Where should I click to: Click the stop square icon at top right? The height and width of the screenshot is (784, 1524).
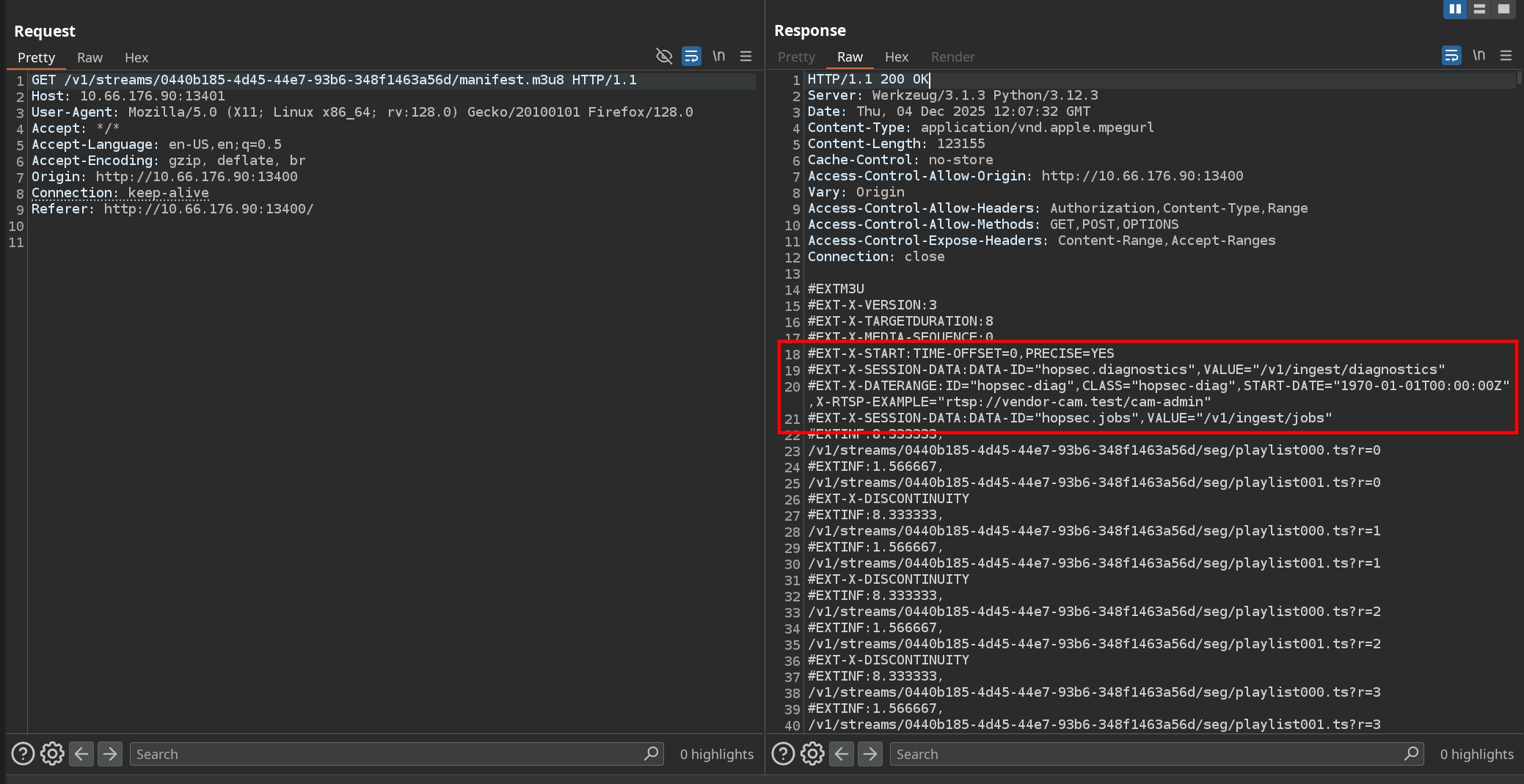pyautogui.click(x=1504, y=10)
